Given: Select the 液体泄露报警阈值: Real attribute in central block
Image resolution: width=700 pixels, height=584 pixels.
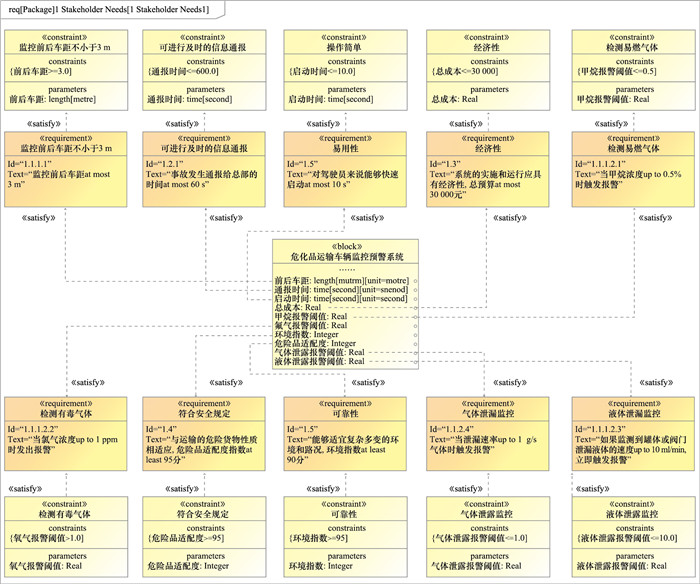Looking at the screenshot, I should [x=320, y=361].
